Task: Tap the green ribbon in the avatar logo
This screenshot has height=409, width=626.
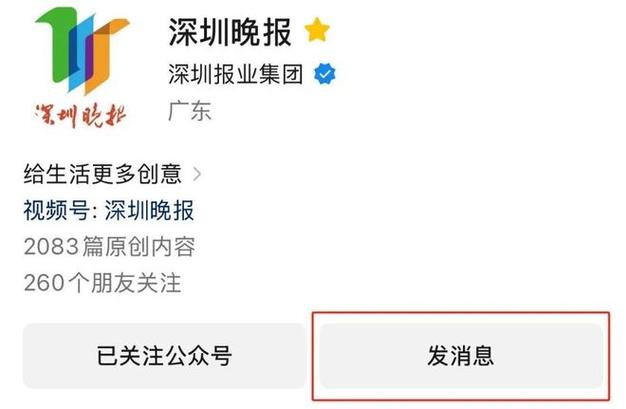Action: pyautogui.click(x=58, y=44)
